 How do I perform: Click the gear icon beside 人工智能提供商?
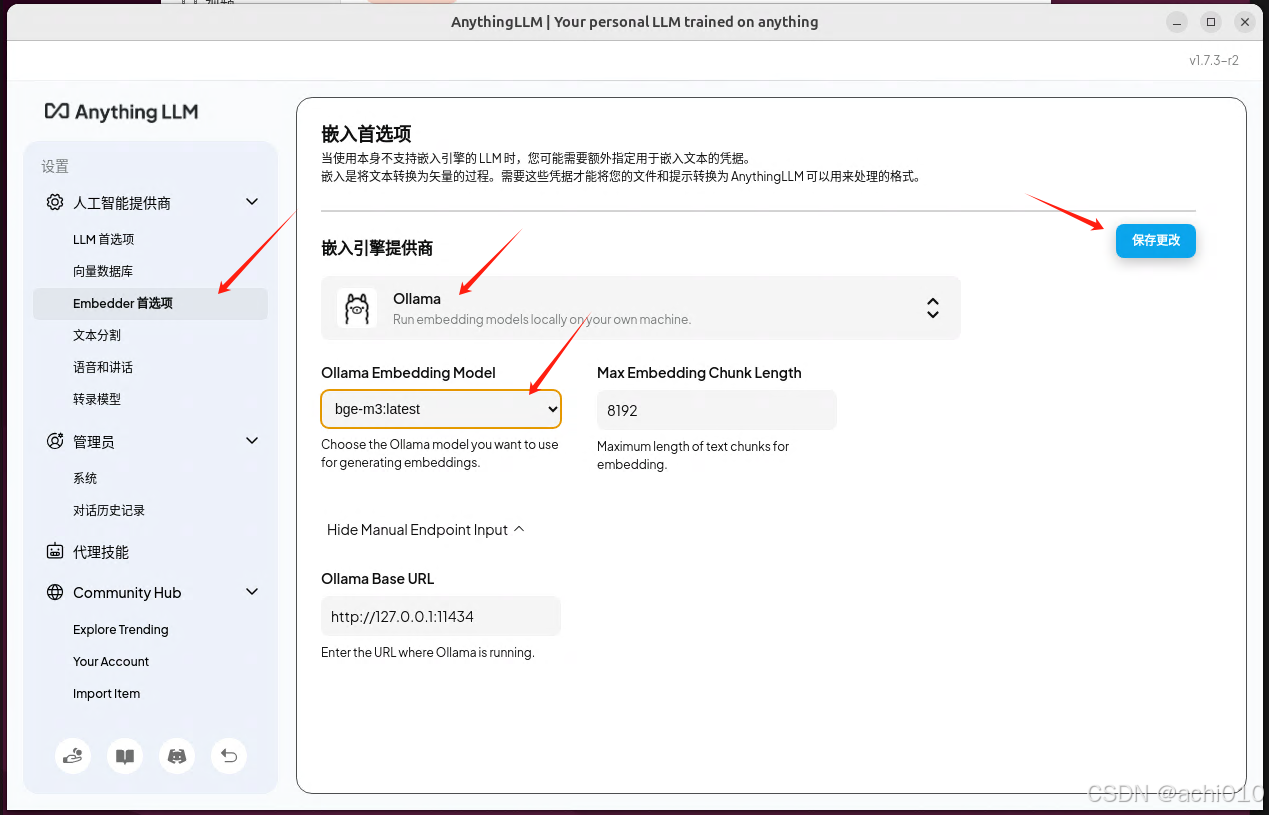point(55,202)
